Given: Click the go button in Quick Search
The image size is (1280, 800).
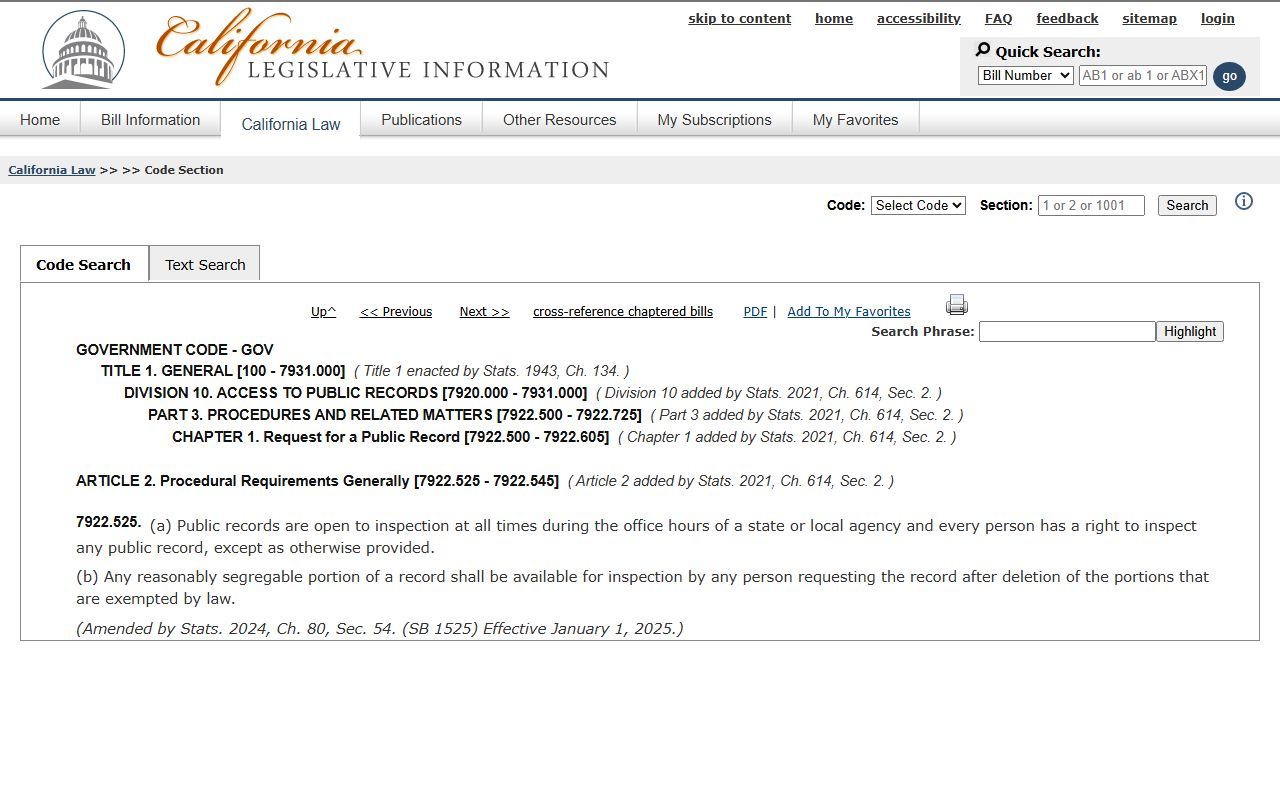Looking at the screenshot, I should coord(1229,76).
